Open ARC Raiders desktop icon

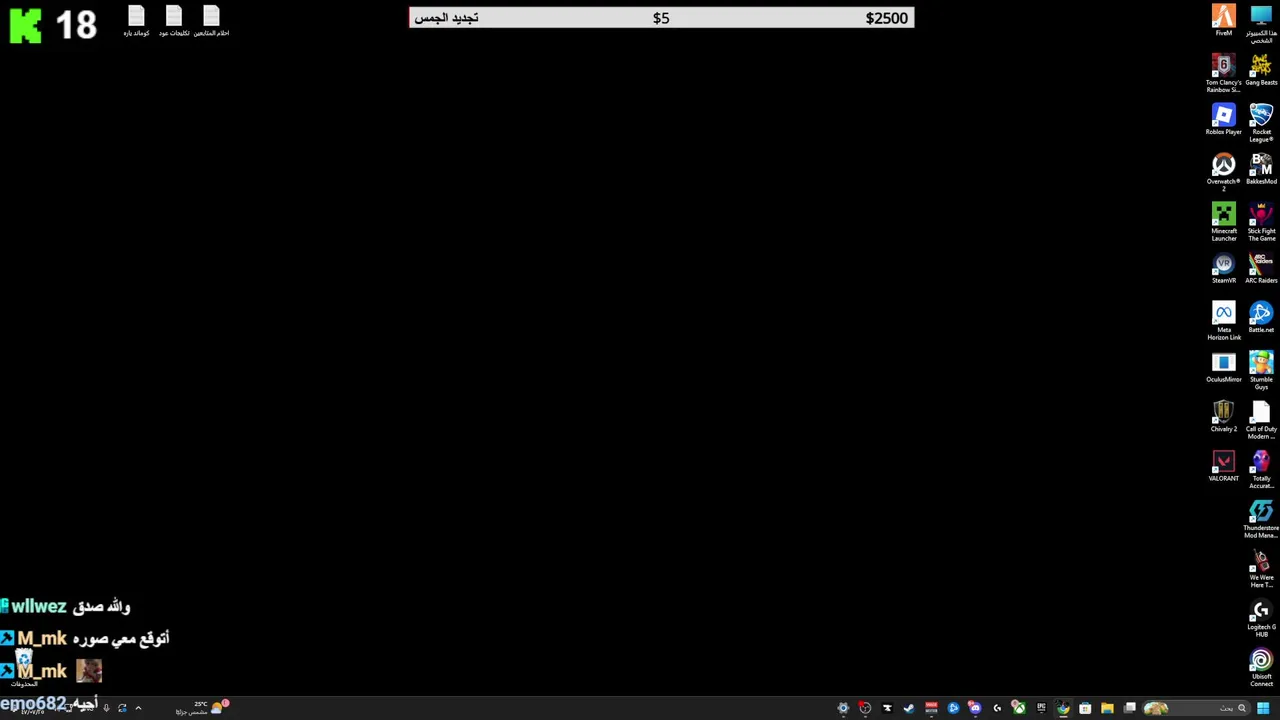1261,268
